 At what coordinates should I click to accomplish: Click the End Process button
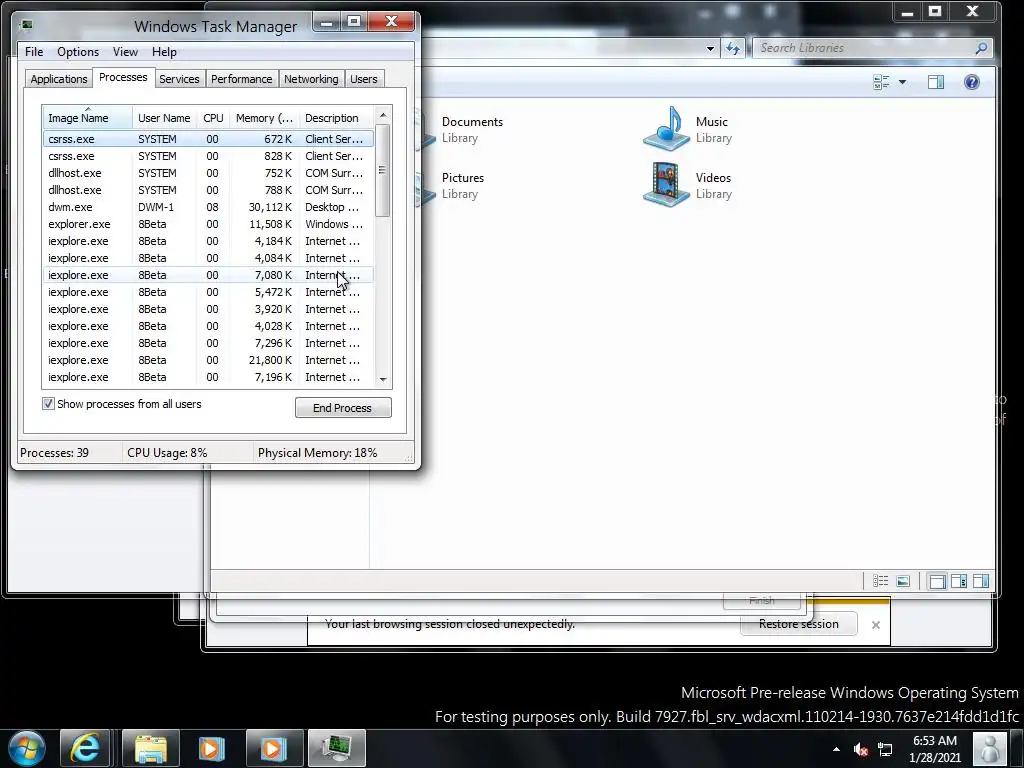coord(343,408)
